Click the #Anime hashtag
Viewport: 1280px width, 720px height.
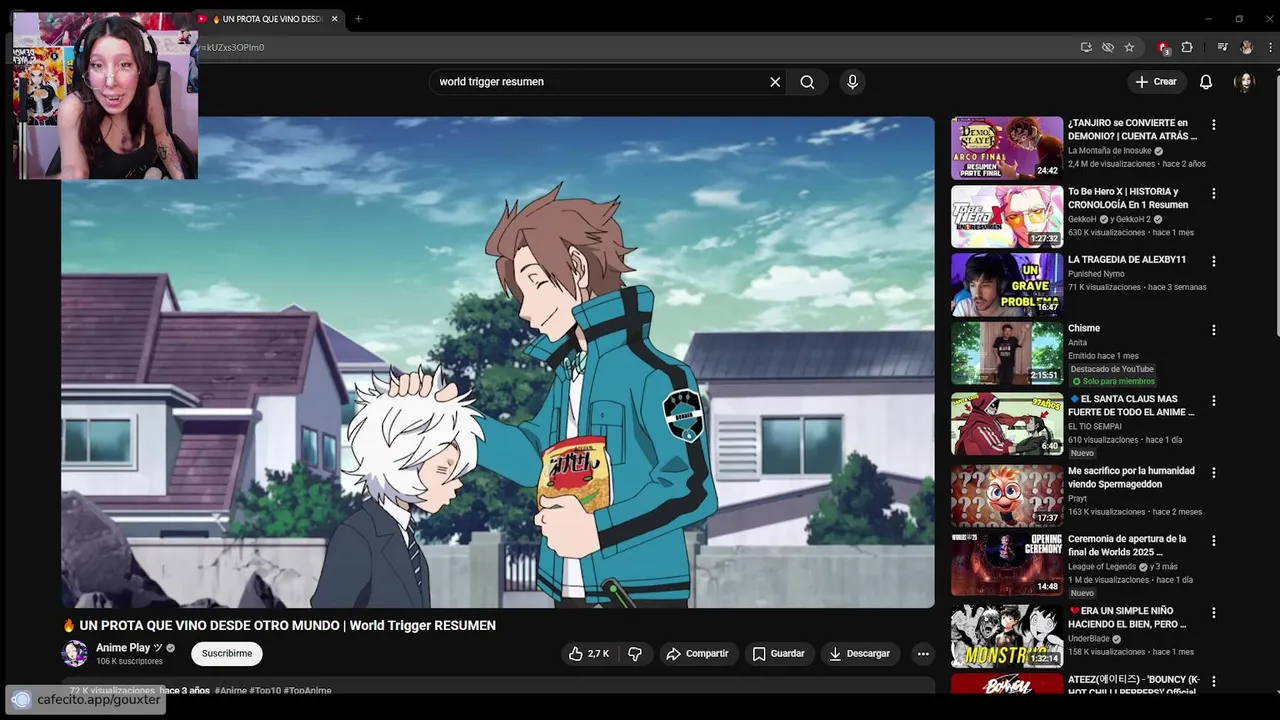230,691
